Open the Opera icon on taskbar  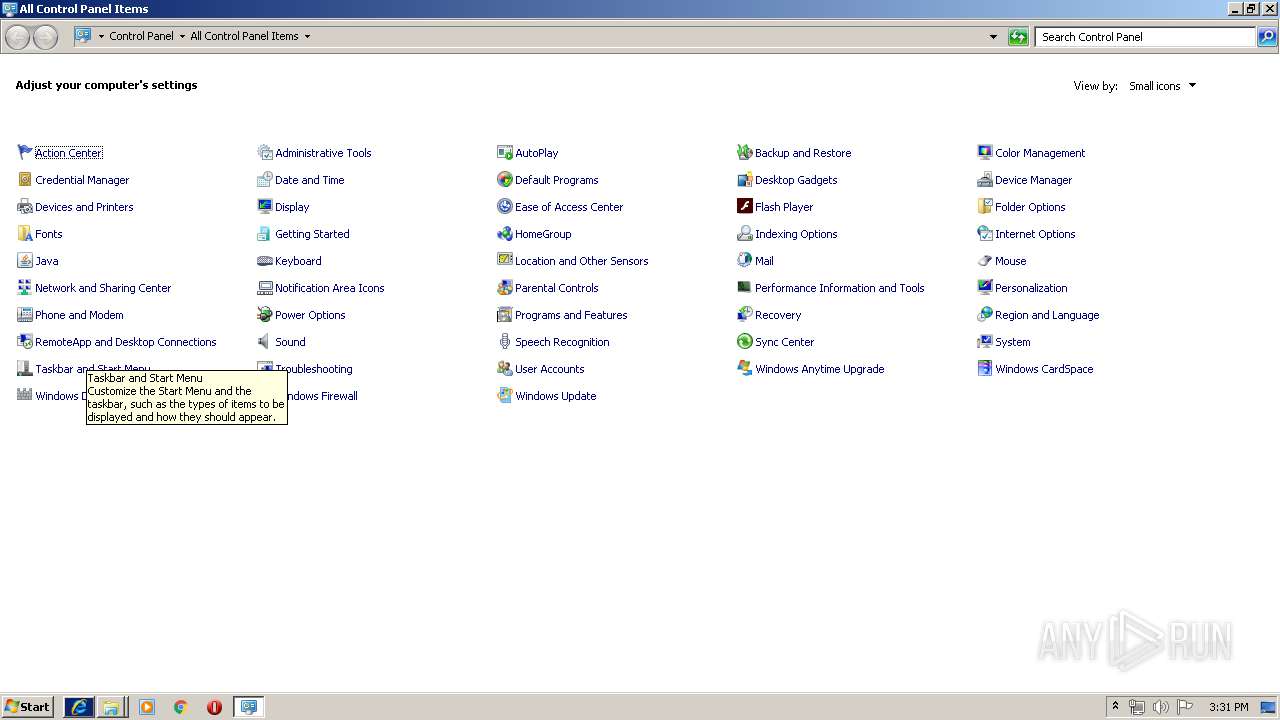tap(214, 707)
